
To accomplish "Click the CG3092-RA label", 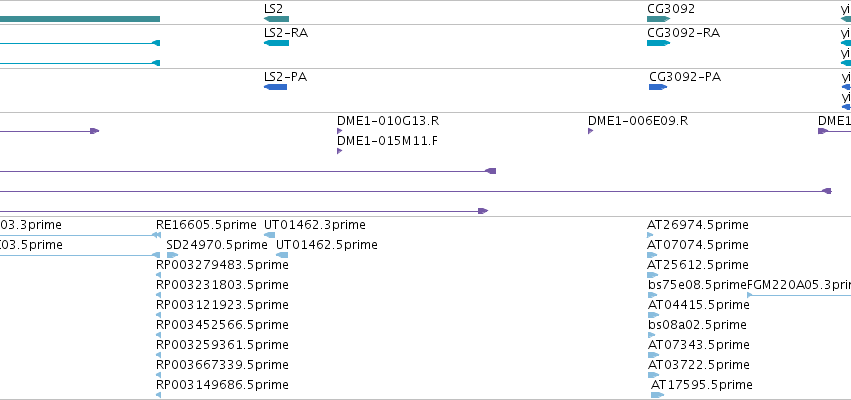I will coord(683,33).
